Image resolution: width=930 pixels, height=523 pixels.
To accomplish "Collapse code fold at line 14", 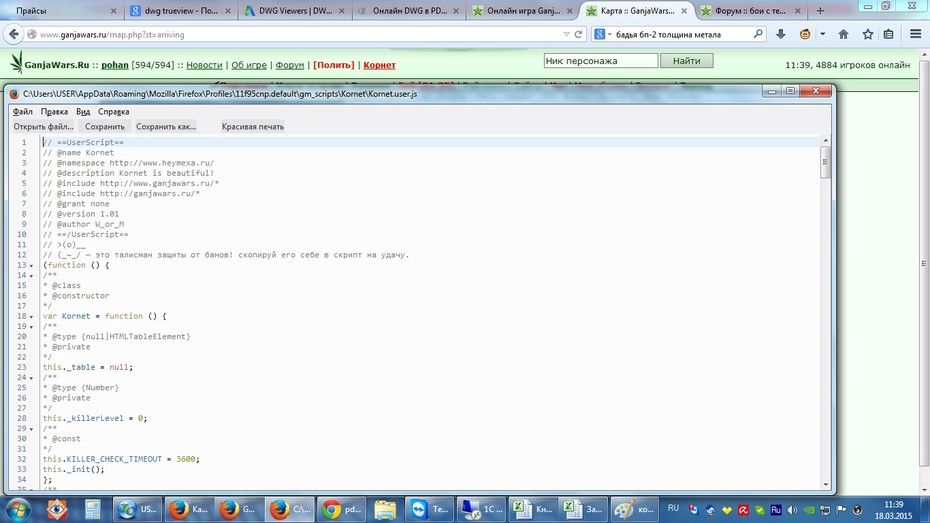I will 31,276.
